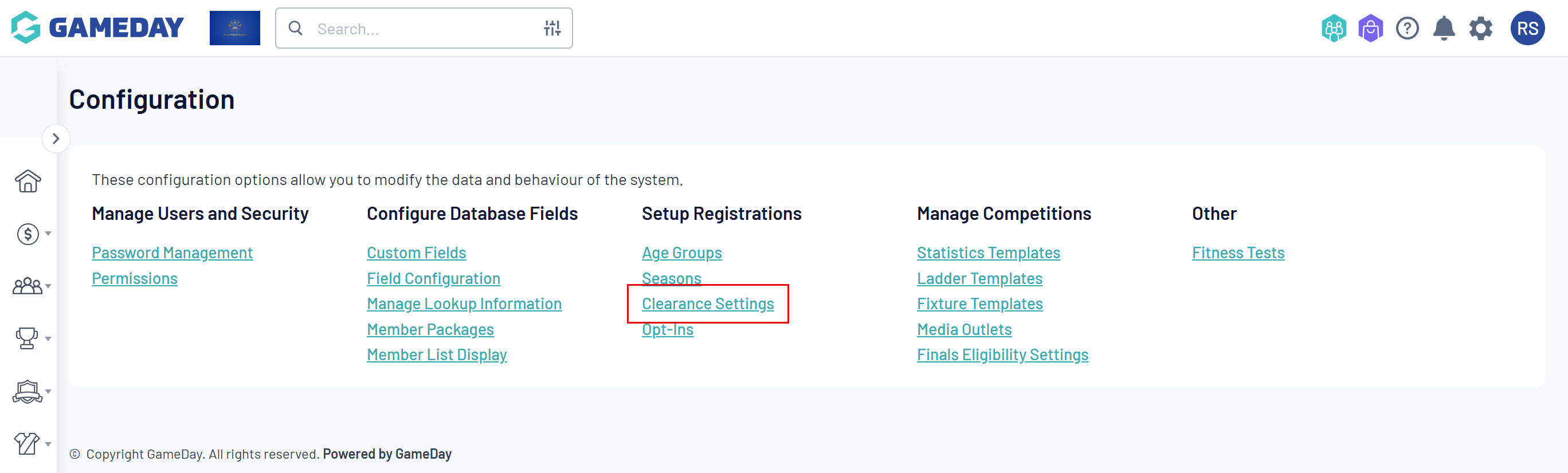The width and height of the screenshot is (1568, 473).
Task: Expand the members people sidebar menu
Action: pyautogui.click(x=32, y=286)
